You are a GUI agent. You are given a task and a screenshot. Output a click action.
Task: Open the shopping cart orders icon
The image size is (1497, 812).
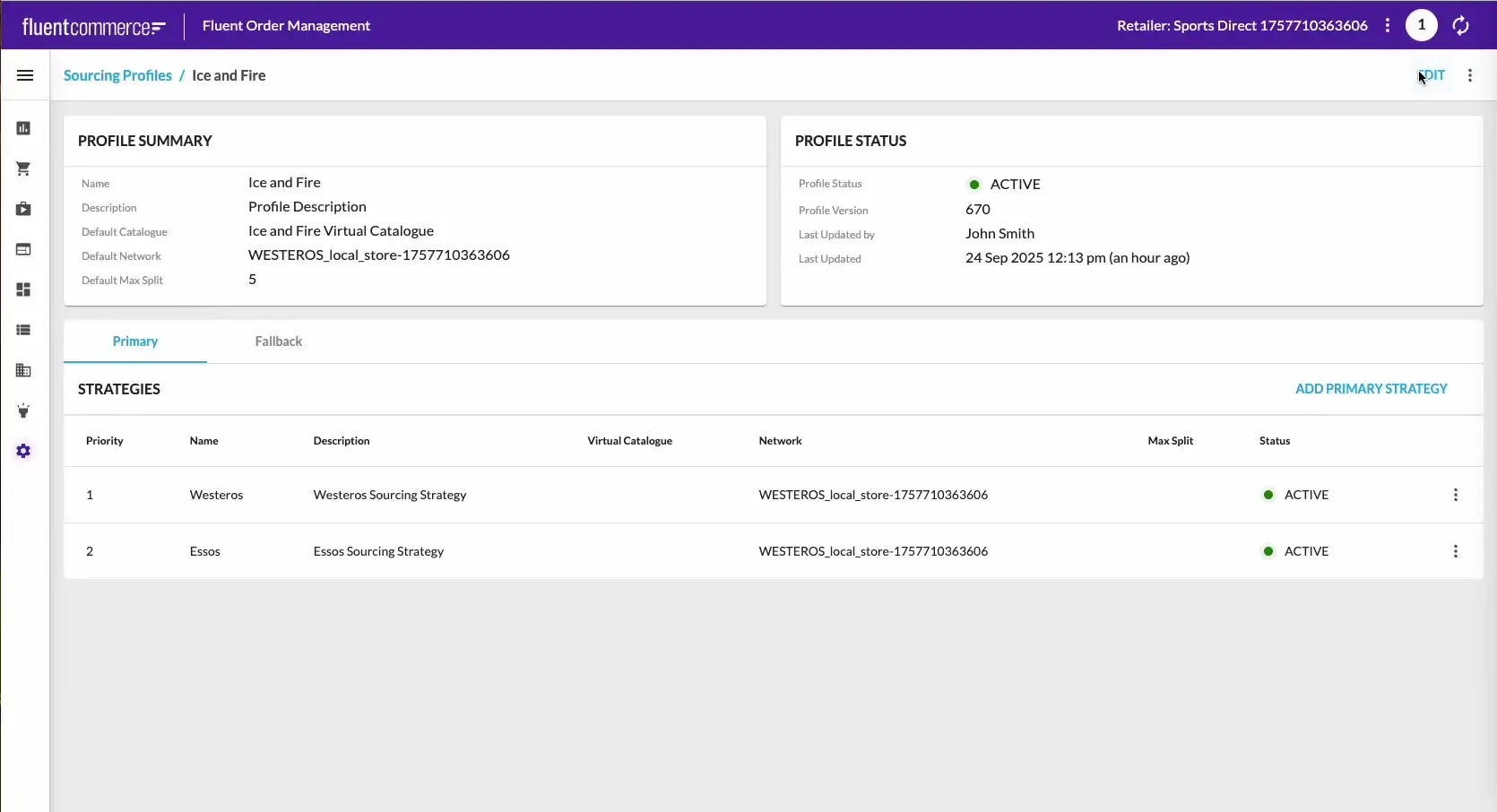pyautogui.click(x=24, y=168)
